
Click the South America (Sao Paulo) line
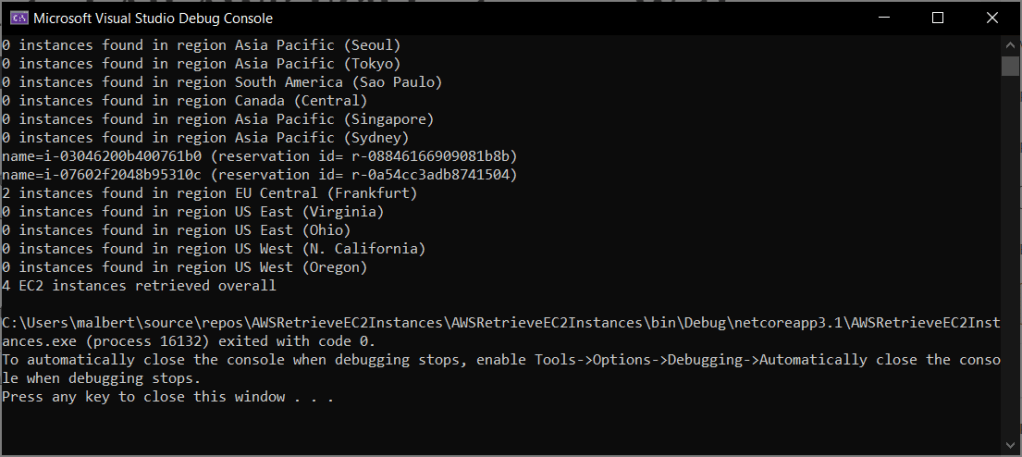[x=221, y=82]
